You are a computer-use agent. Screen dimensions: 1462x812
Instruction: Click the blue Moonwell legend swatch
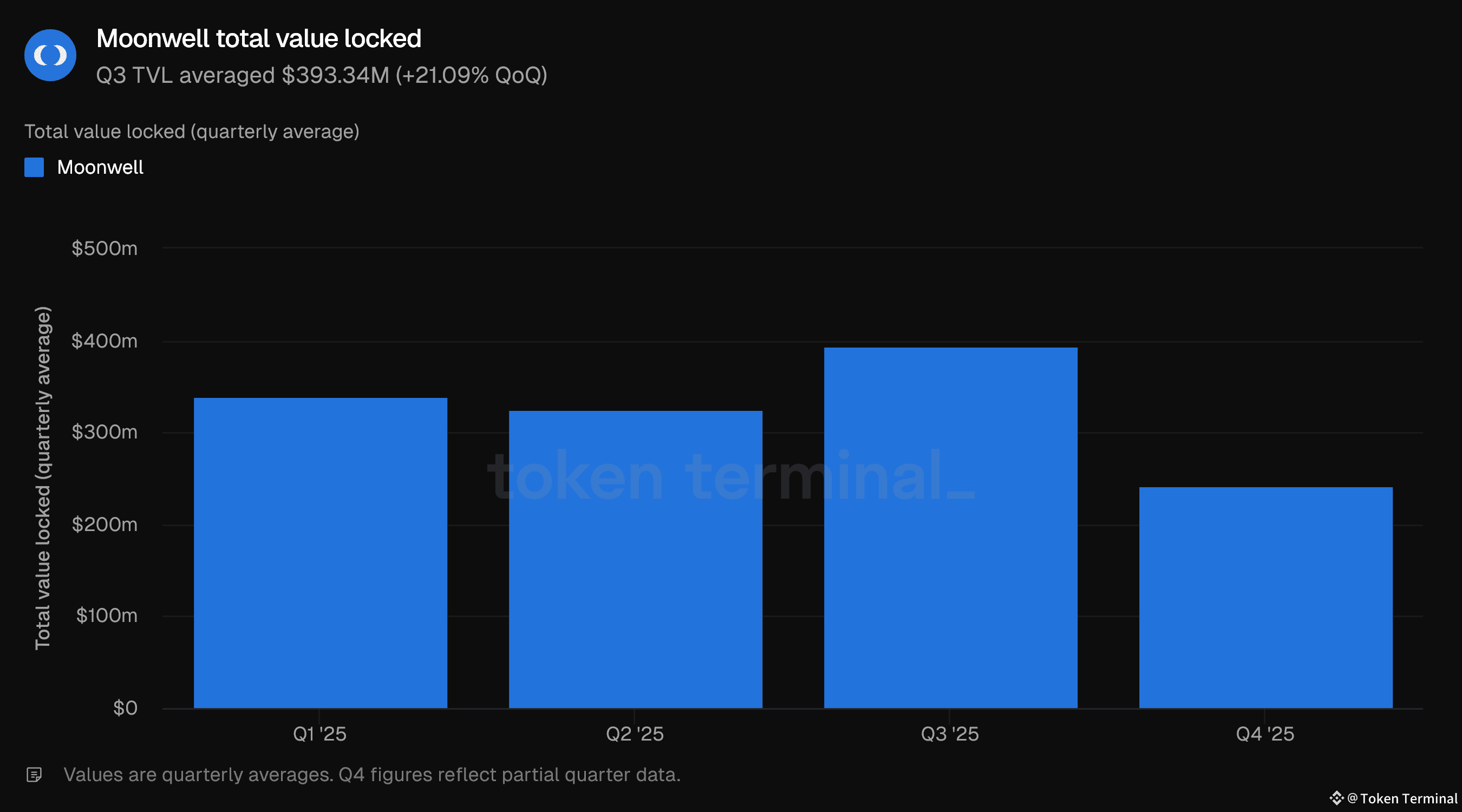[x=34, y=167]
